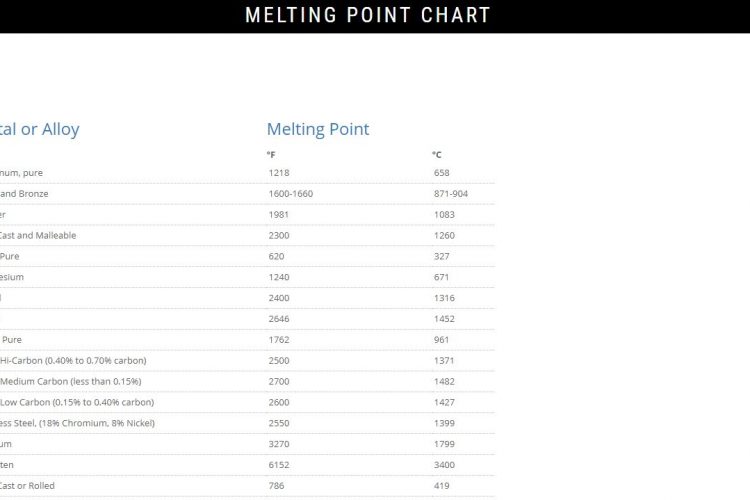Select the 1981 Fahrenheit cell
This screenshot has height=500, width=750.
pos(279,215)
